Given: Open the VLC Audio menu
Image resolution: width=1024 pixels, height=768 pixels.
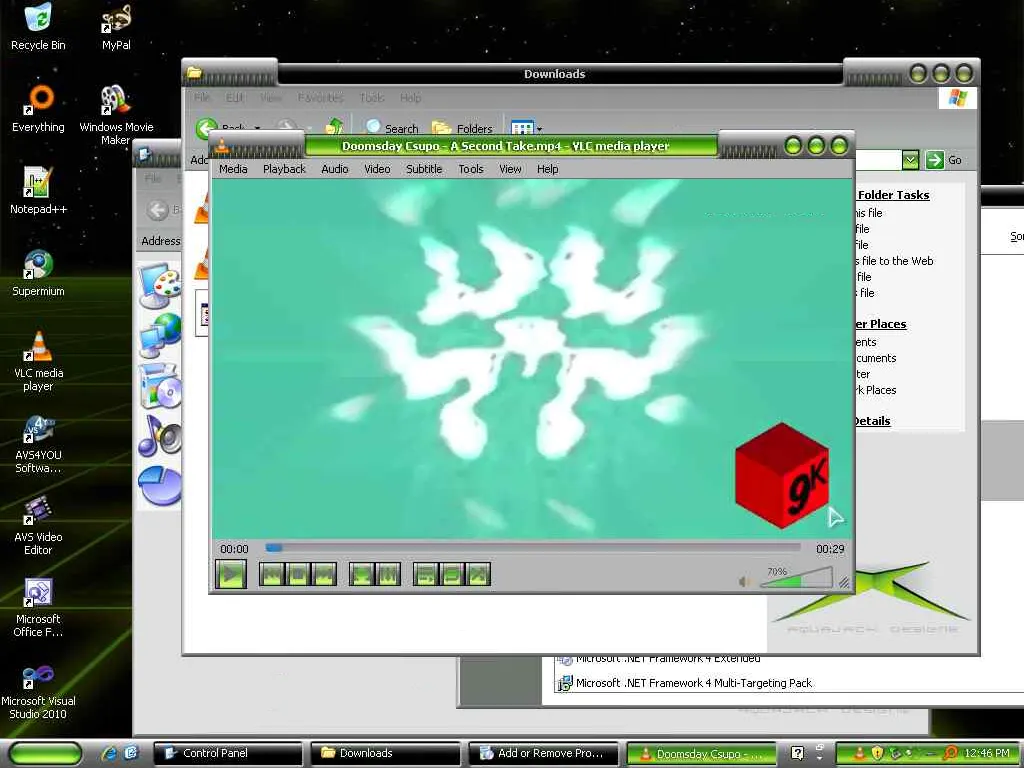Looking at the screenshot, I should (334, 169).
